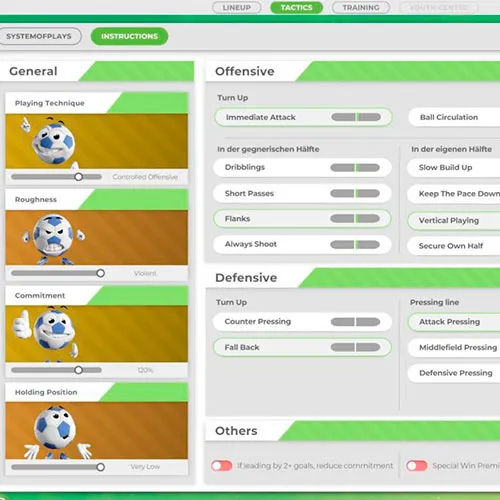Image resolution: width=500 pixels, height=500 pixels.
Task: Choose the Flanks offensive option
Action: [302, 219]
